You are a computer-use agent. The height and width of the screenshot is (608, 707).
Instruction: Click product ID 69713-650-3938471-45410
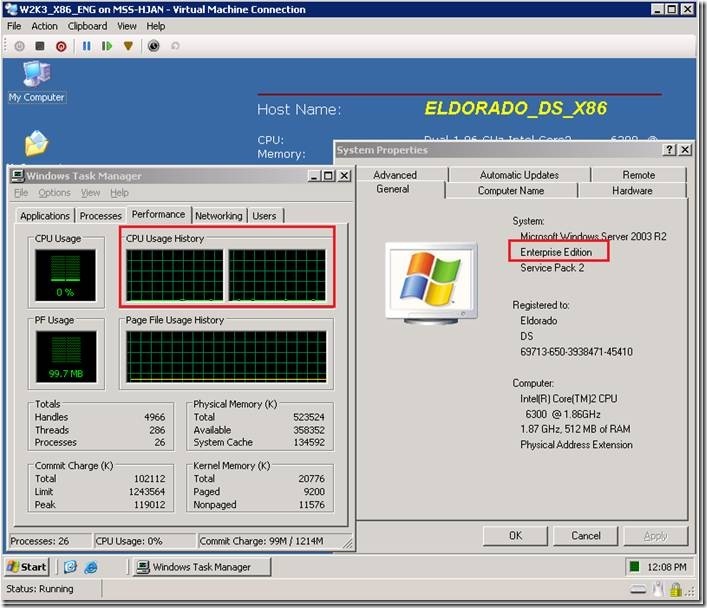(576, 352)
